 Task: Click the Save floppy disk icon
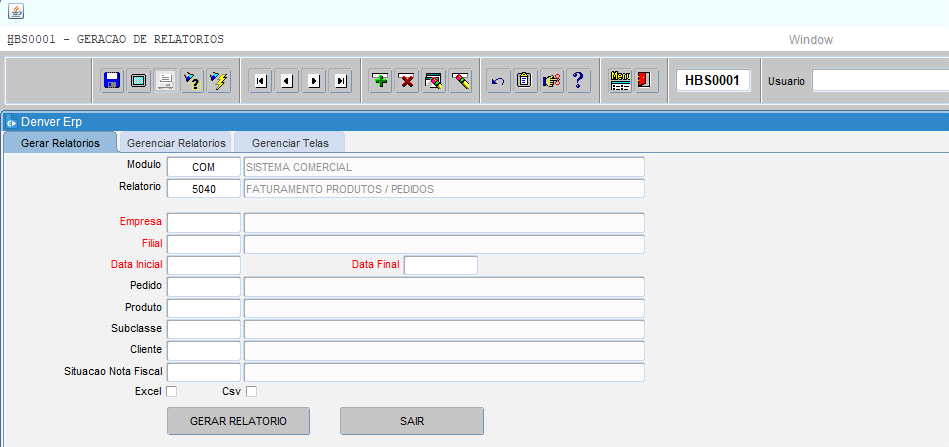coord(112,81)
